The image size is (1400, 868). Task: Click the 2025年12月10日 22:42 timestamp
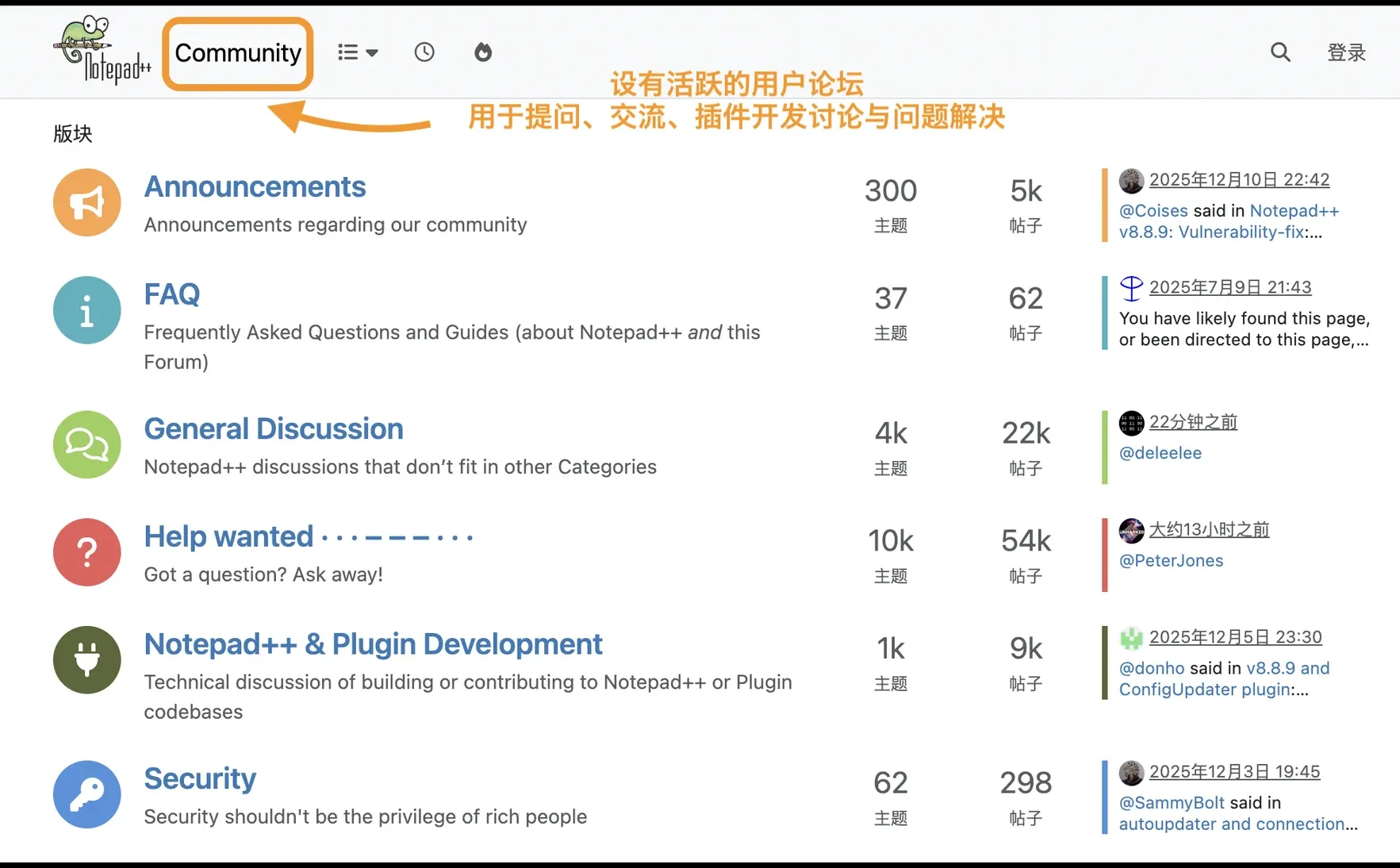point(1239,180)
